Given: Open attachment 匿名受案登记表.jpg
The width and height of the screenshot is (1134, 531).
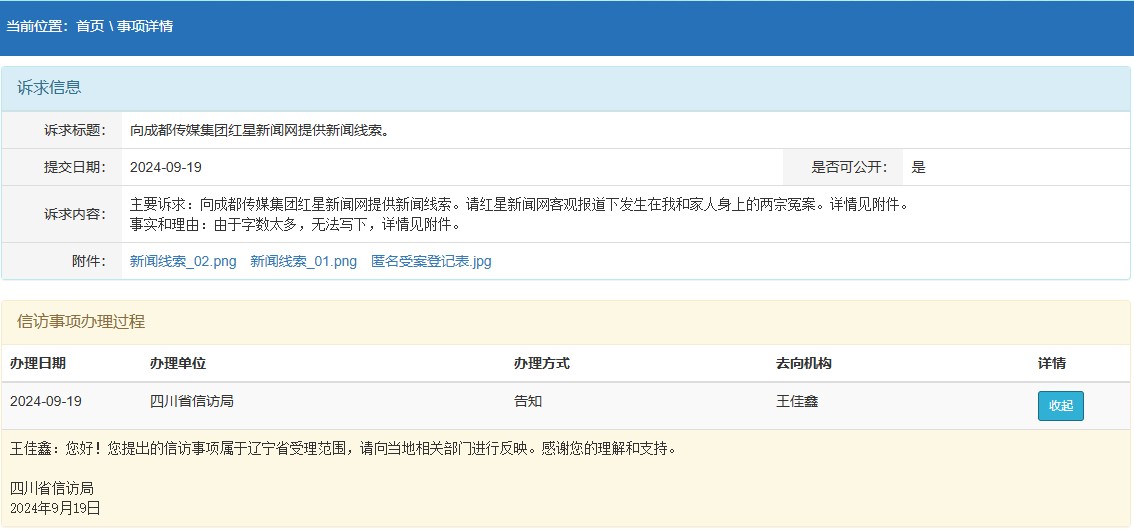Looking at the screenshot, I should [431, 262].
